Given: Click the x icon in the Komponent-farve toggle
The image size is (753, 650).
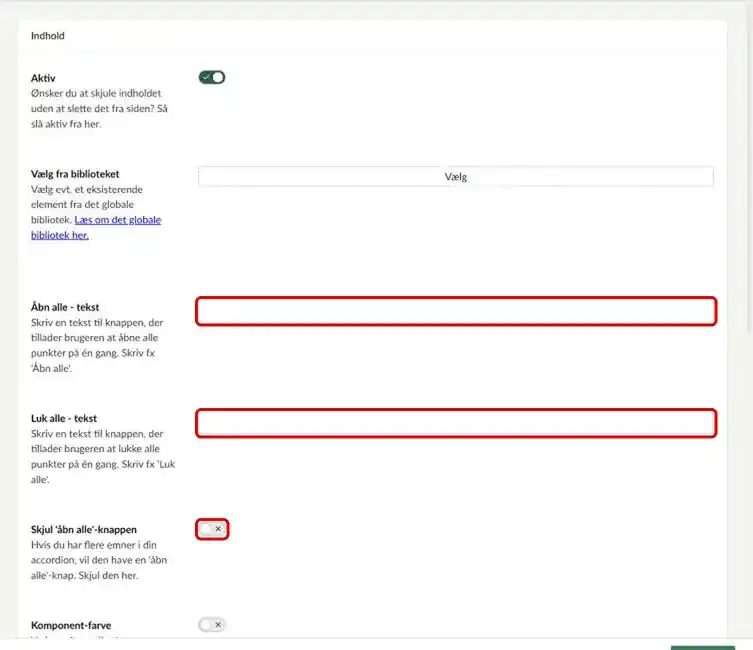Looking at the screenshot, I should click(x=218, y=625).
